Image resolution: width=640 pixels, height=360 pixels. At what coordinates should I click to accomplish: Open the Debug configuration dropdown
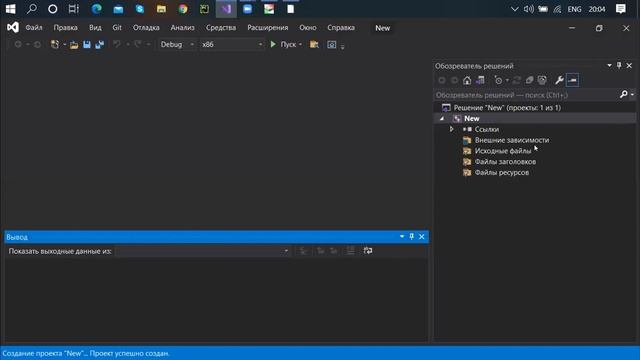pyautogui.click(x=176, y=44)
